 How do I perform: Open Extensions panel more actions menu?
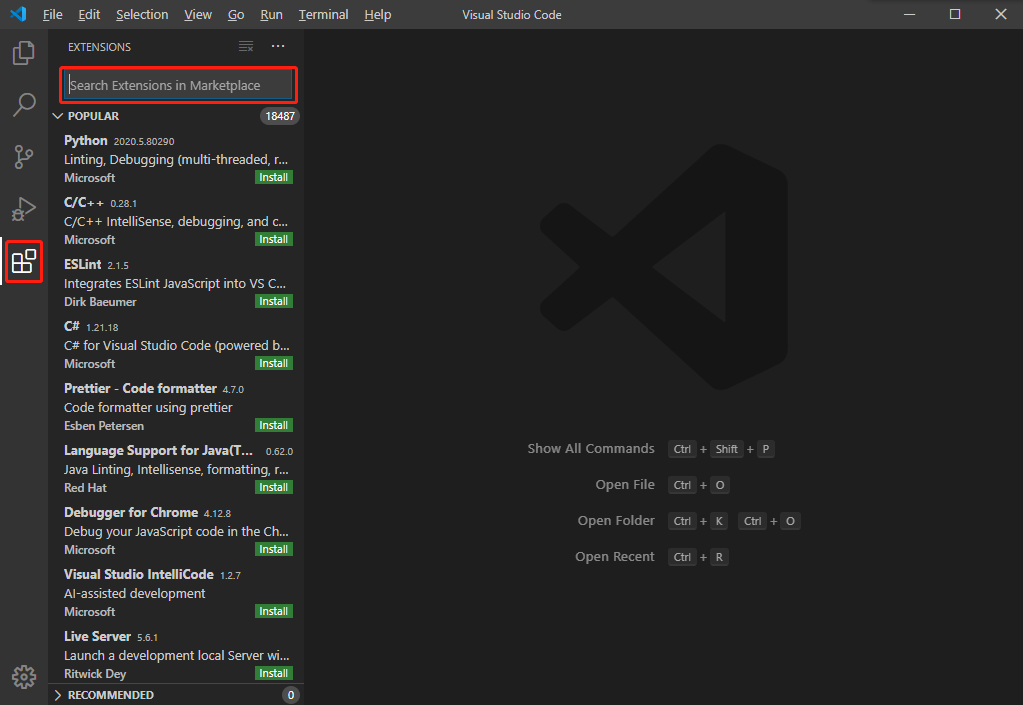(x=278, y=46)
